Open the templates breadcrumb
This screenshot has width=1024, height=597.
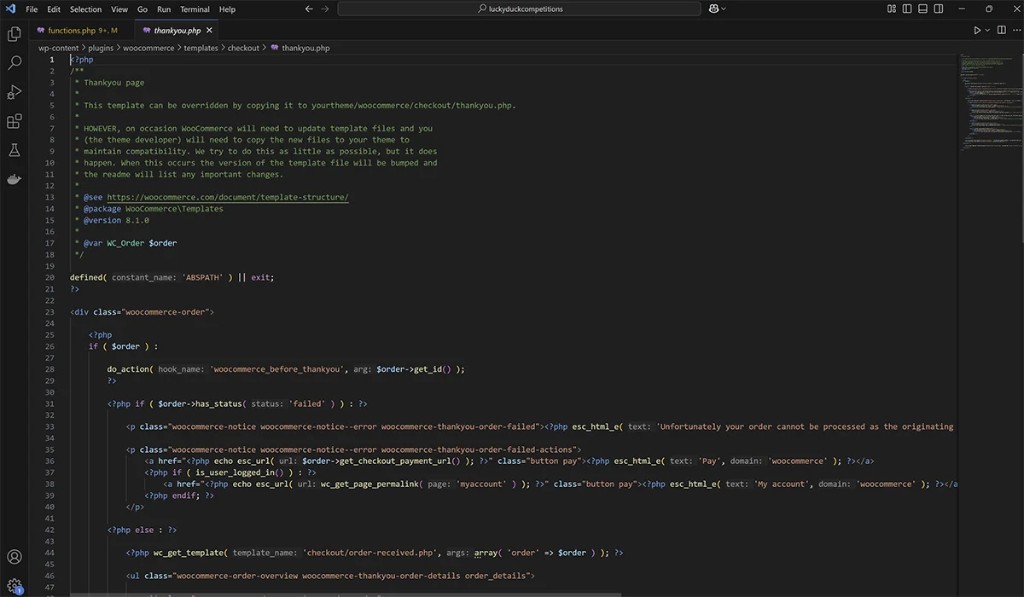200,48
